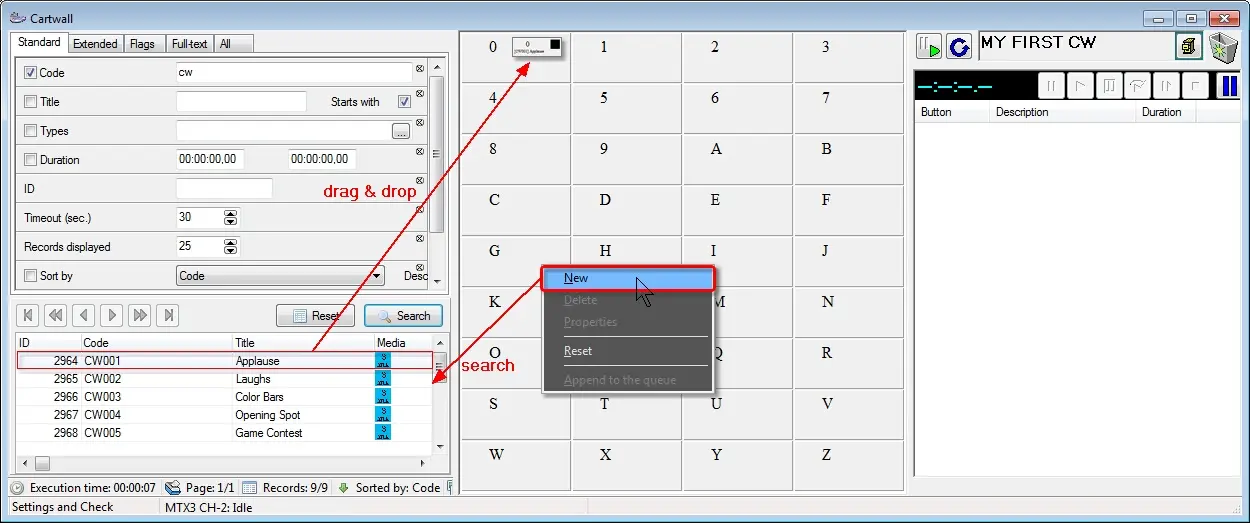Click the trash bin icon

[1223, 47]
